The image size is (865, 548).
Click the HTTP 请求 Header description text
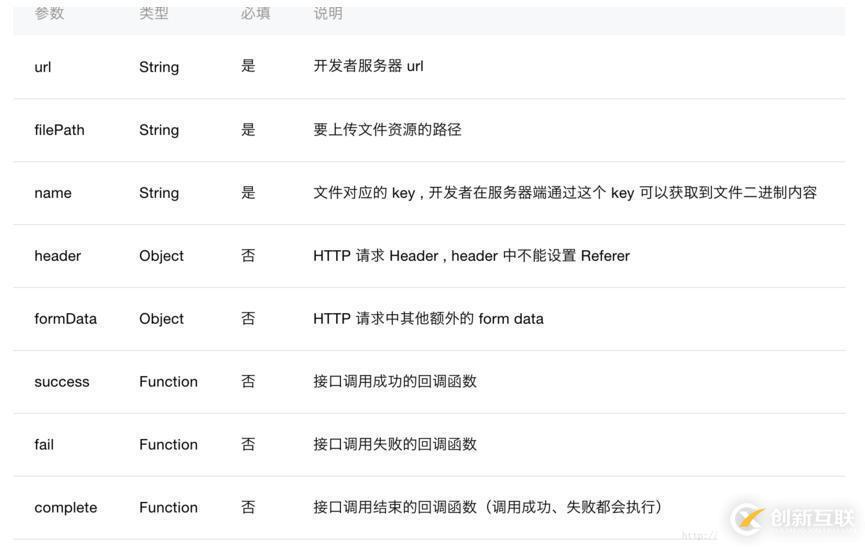click(x=471, y=256)
